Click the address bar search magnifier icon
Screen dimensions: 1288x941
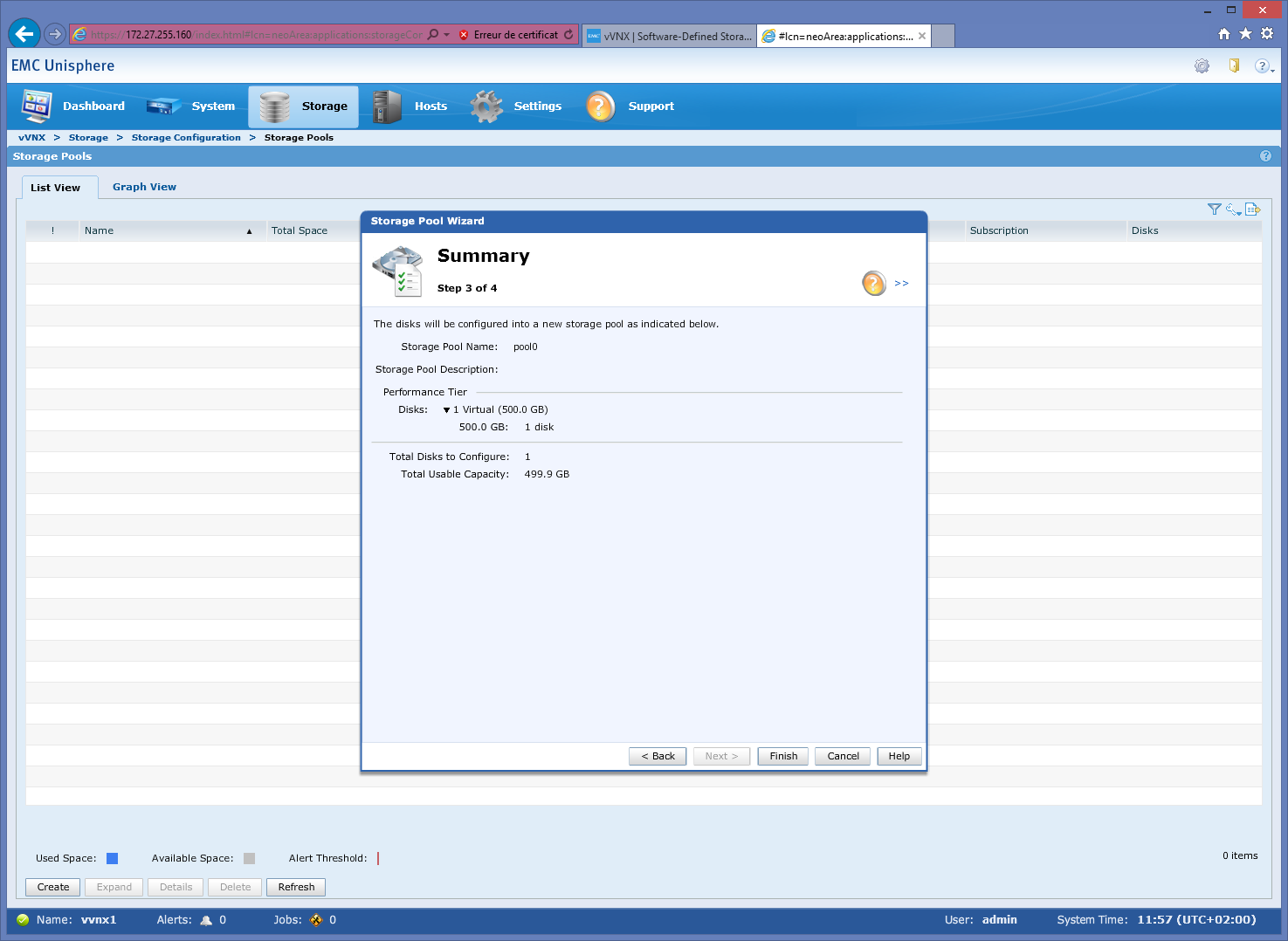click(433, 35)
